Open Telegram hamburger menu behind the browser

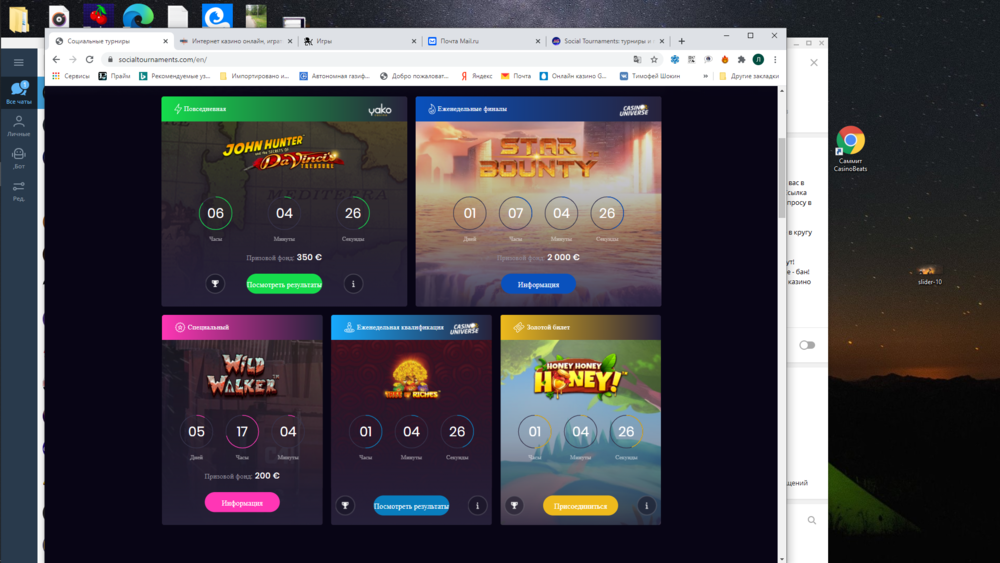18,62
